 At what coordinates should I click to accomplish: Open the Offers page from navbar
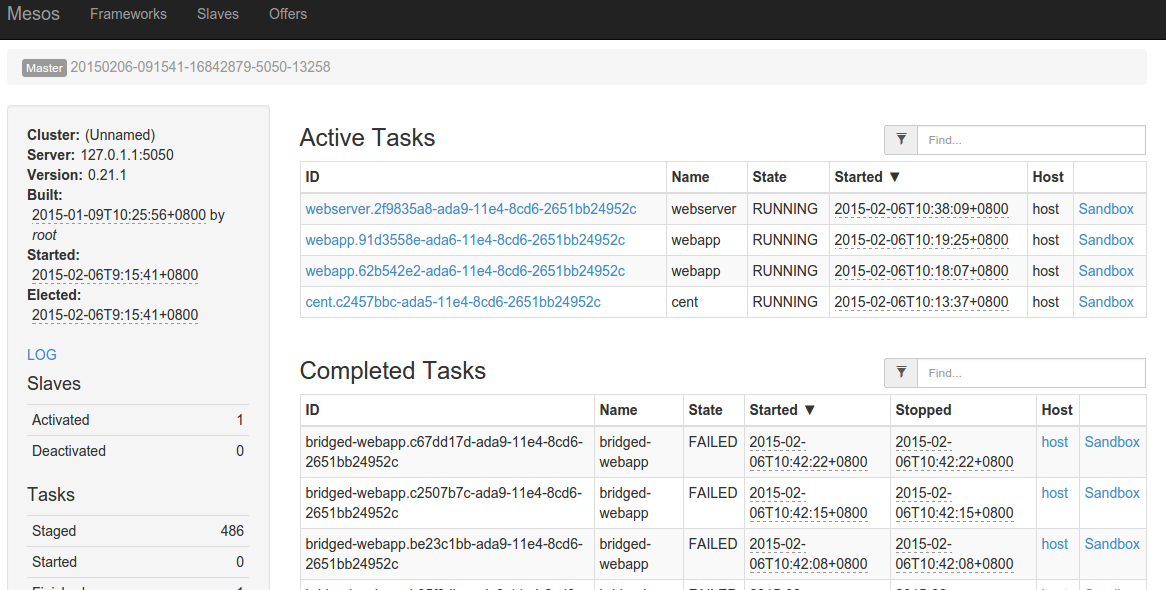click(x=288, y=14)
